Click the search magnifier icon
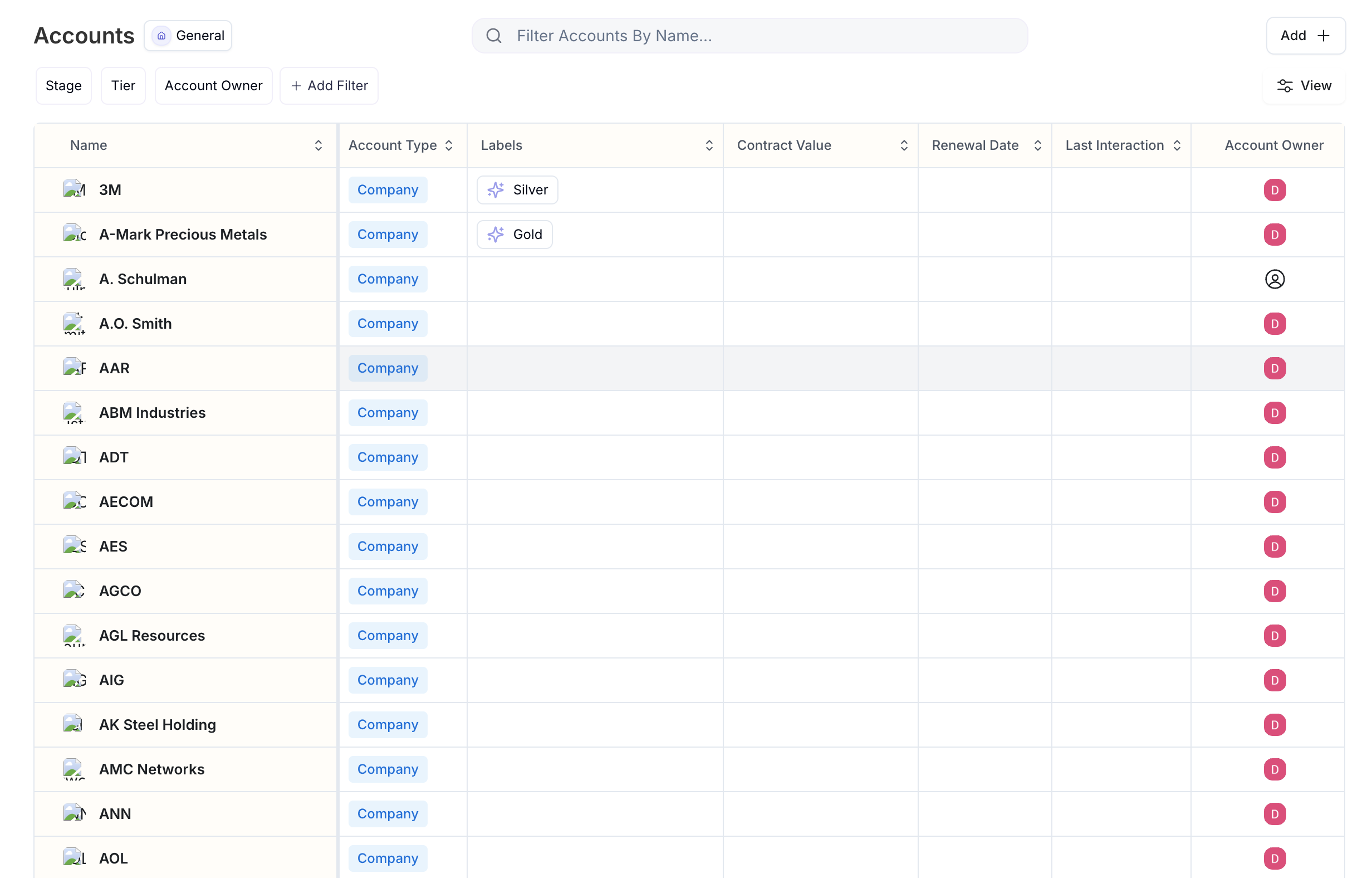Viewport: 1372px width, 878px height. (493, 36)
